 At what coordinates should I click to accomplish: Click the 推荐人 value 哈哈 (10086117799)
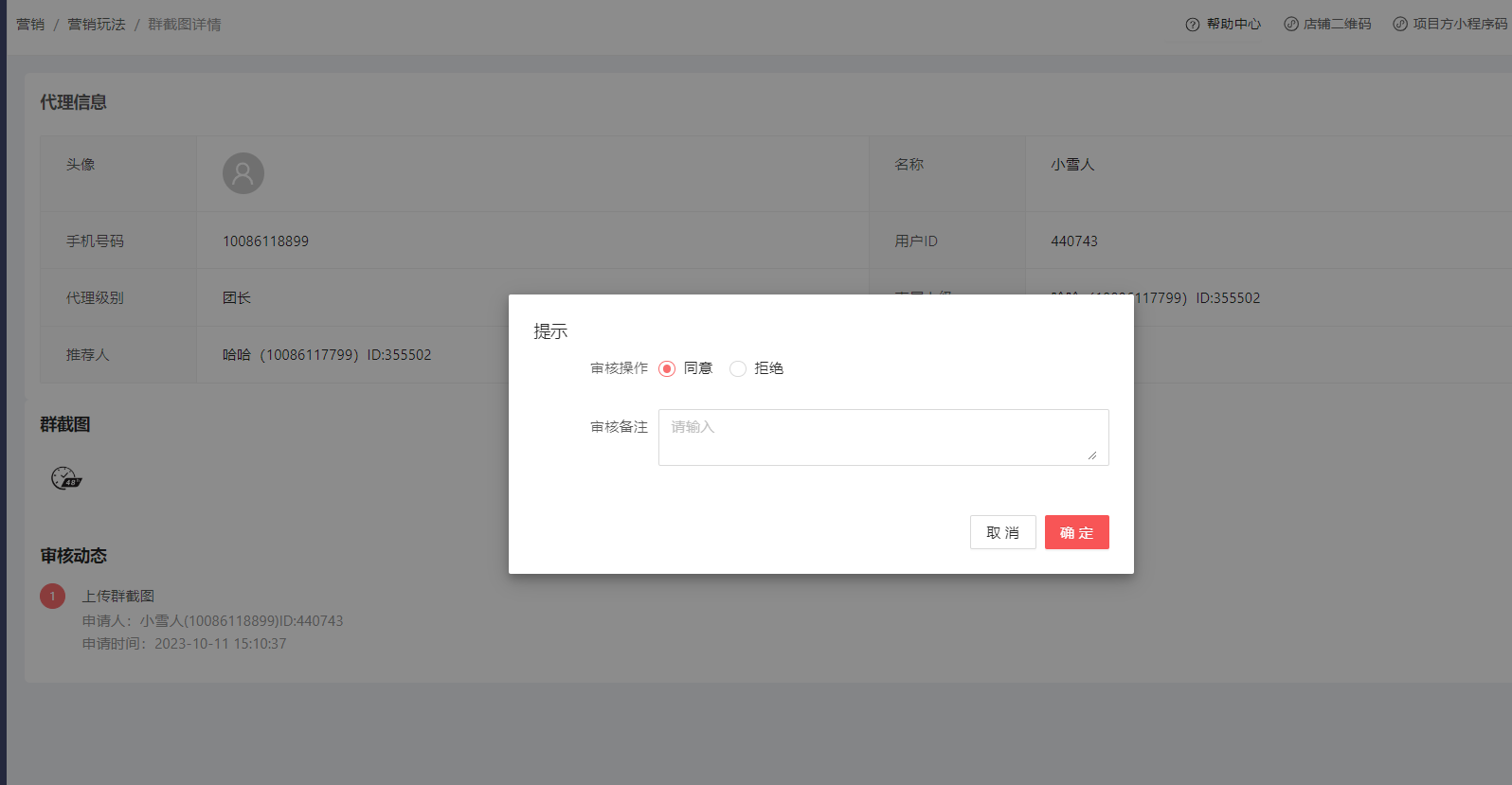coord(326,355)
